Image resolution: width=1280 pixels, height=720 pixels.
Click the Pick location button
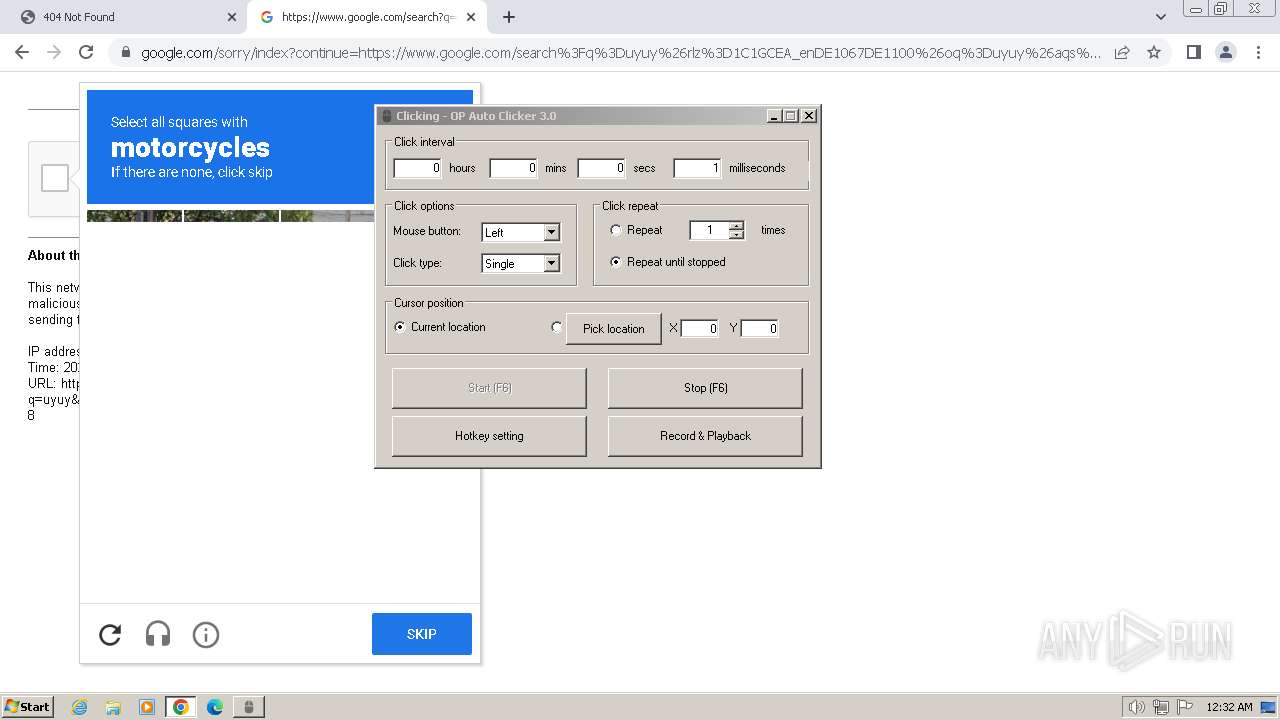[614, 328]
